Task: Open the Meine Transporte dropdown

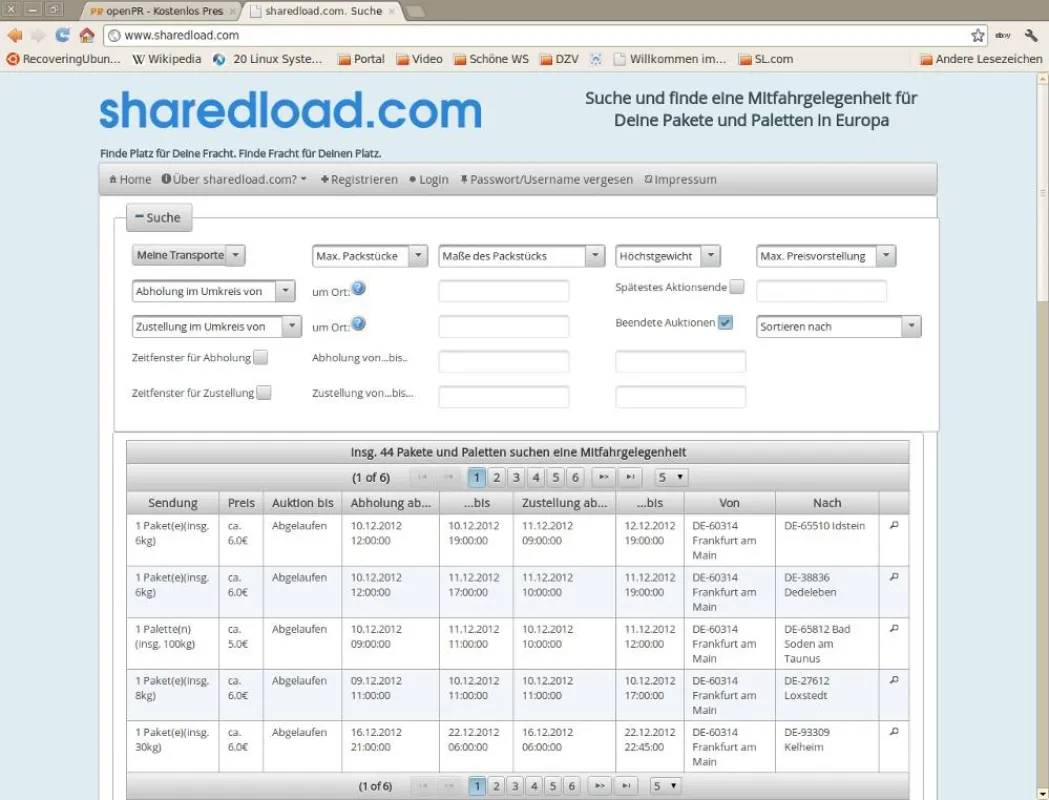Action: point(189,255)
